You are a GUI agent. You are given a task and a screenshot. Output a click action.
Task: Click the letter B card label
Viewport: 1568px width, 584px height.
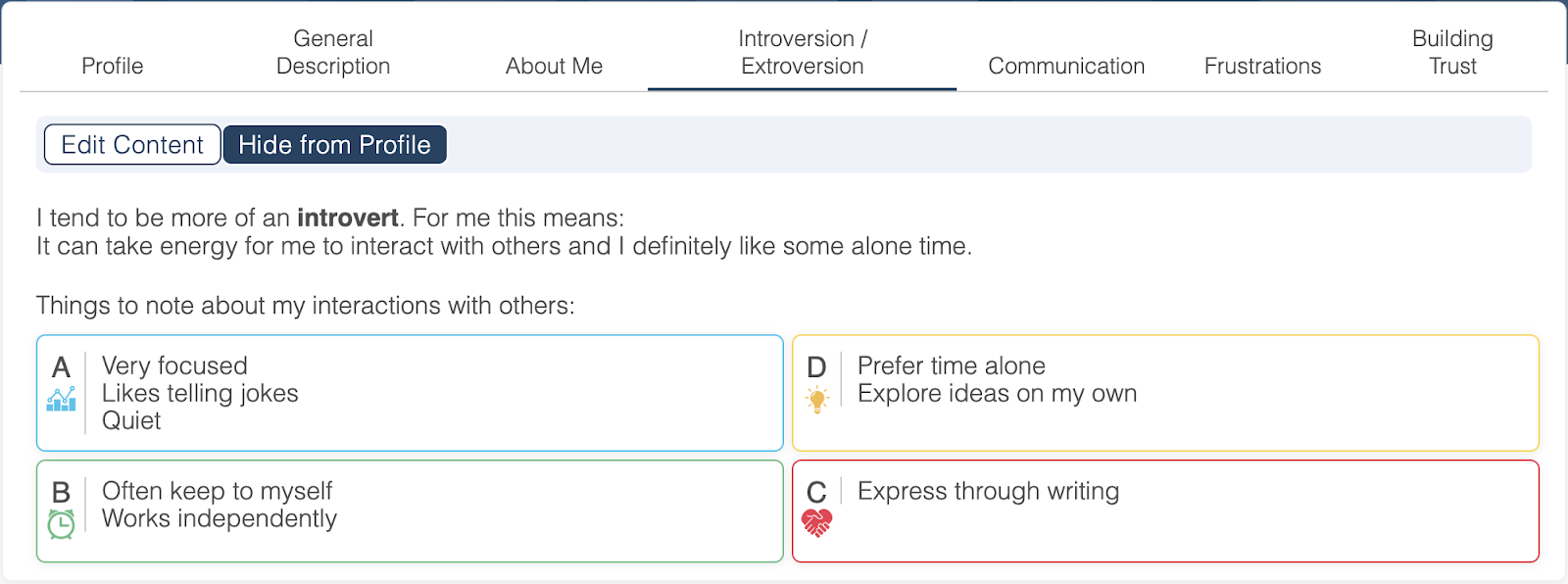(x=61, y=492)
